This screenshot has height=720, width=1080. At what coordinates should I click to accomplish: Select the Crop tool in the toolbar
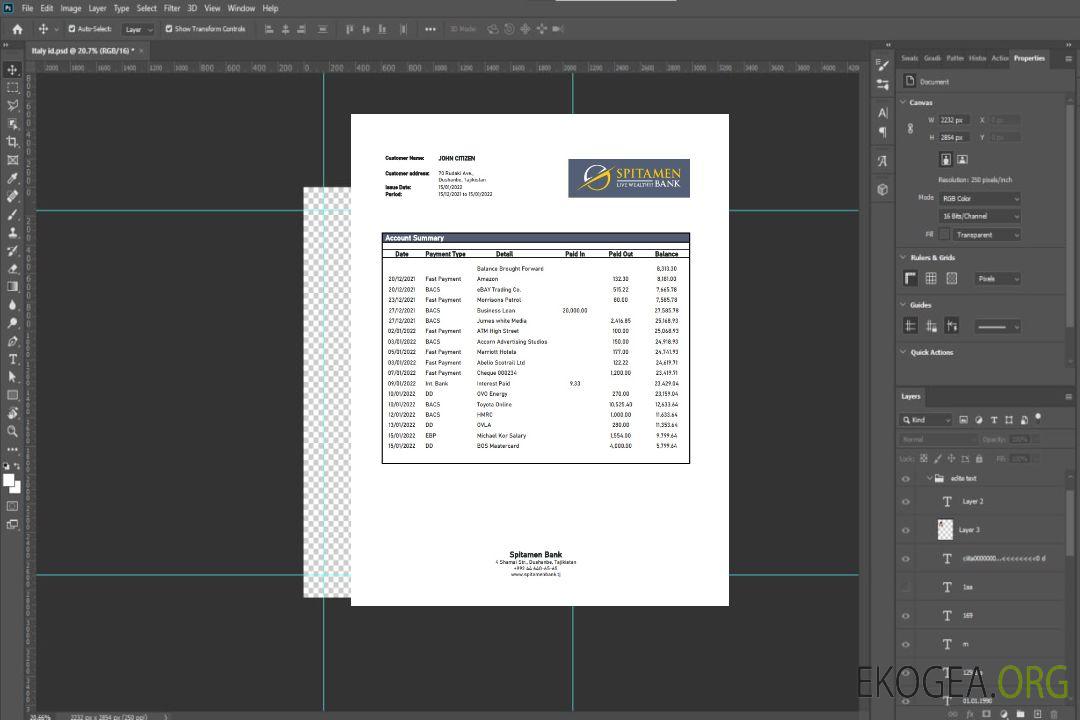pyautogui.click(x=12, y=142)
